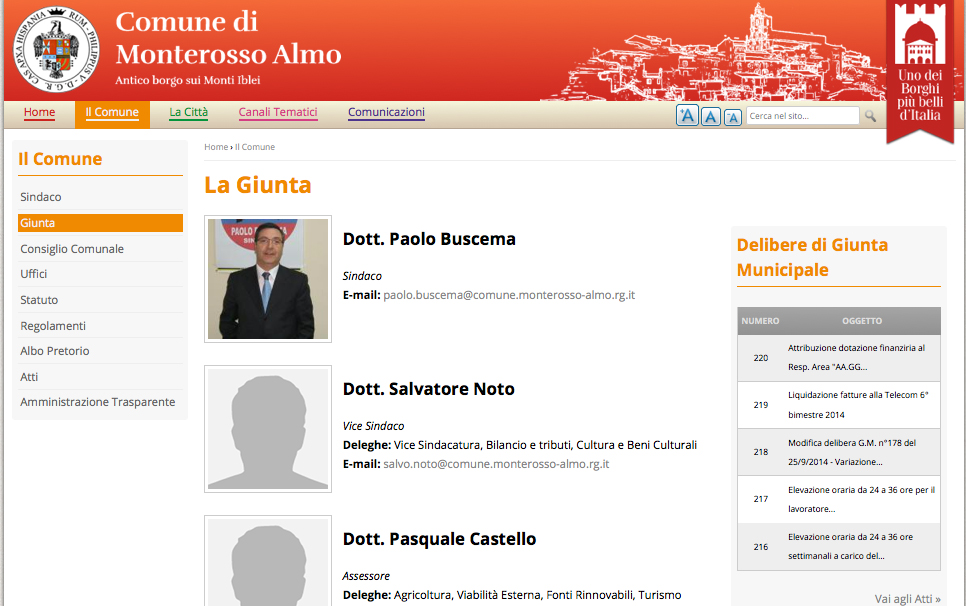Open delibera 216 Elevazione oraria settimanali
The width and height of the screenshot is (966, 606).
coord(850,546)
